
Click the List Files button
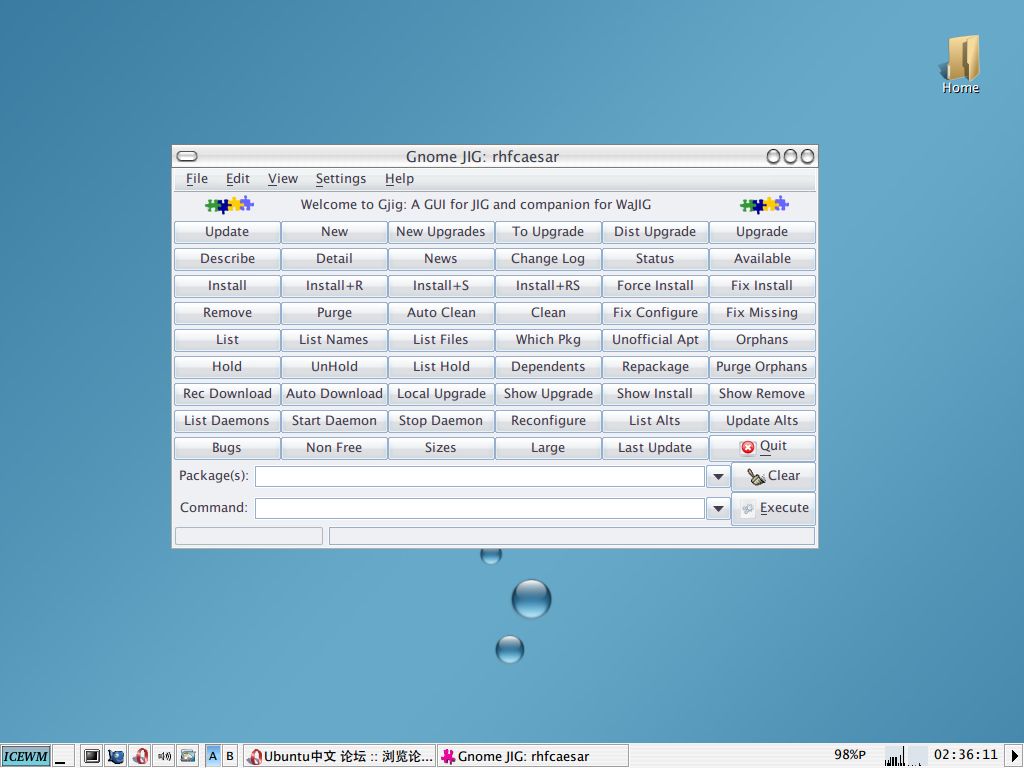[x=441, y=340]
